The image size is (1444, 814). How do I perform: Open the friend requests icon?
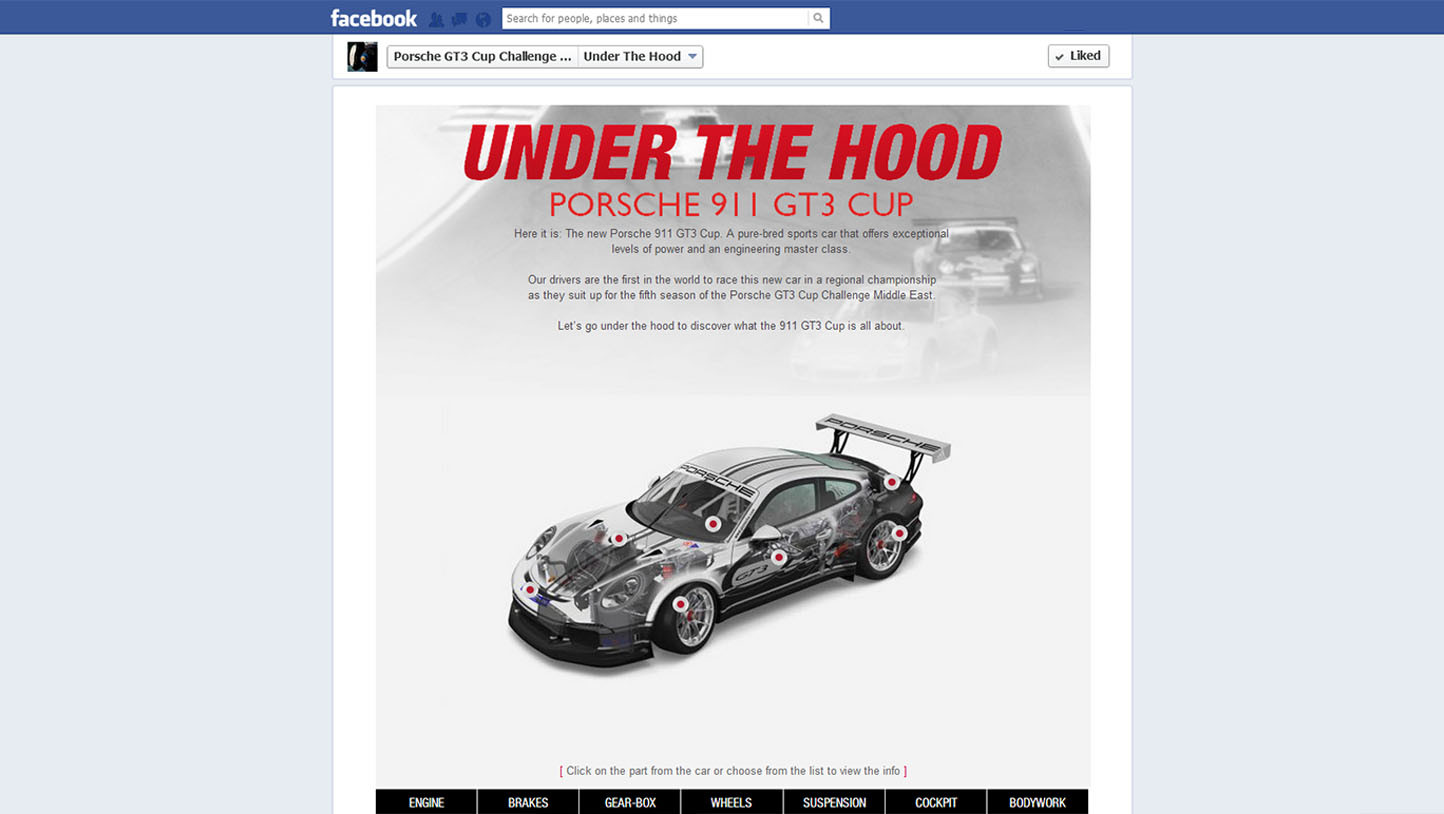[436, 19]
